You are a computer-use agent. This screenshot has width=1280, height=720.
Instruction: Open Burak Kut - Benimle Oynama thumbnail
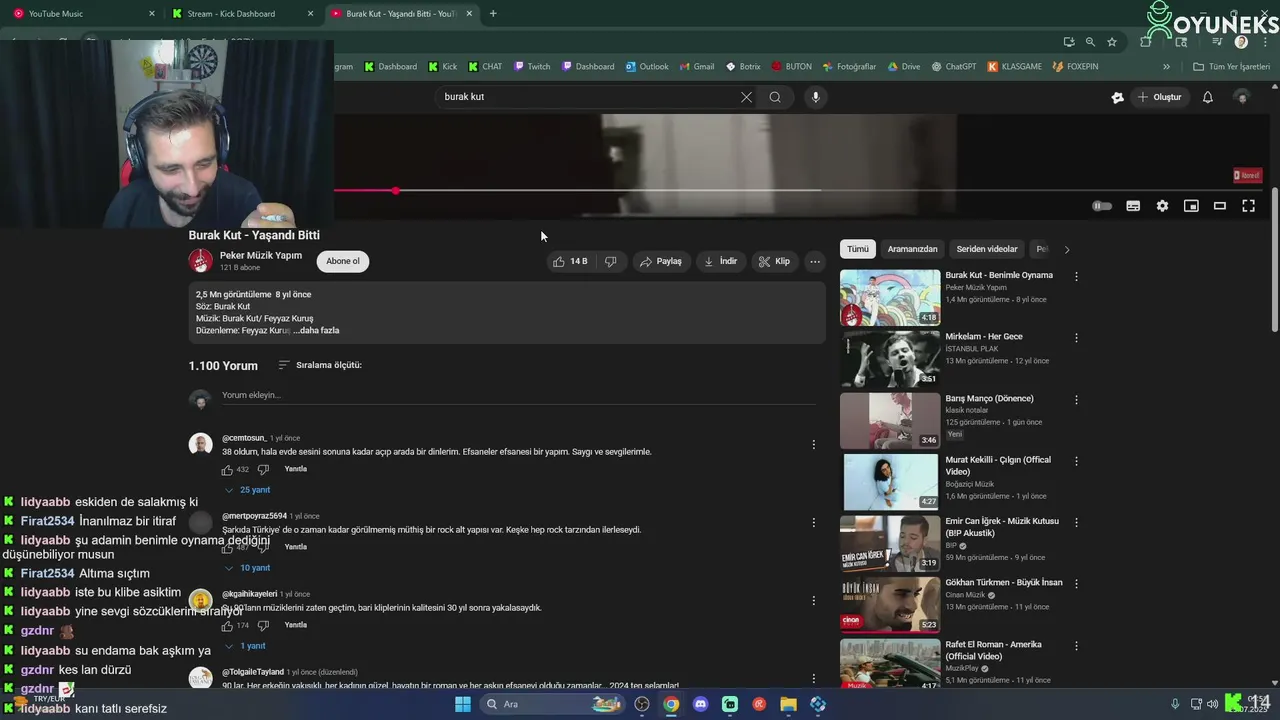tap(890, 297)
